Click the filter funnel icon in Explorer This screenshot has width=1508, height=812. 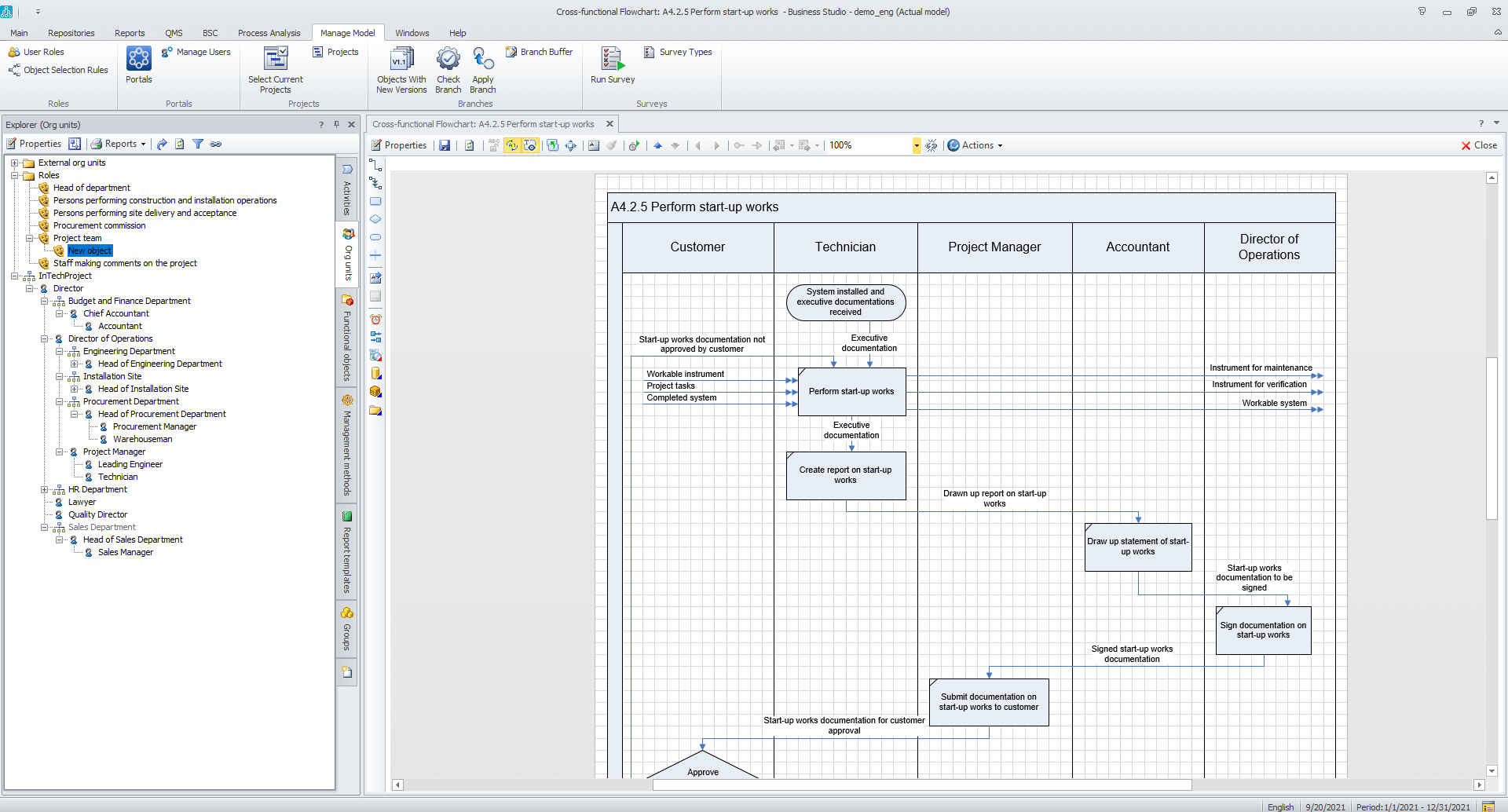point(198,144)
